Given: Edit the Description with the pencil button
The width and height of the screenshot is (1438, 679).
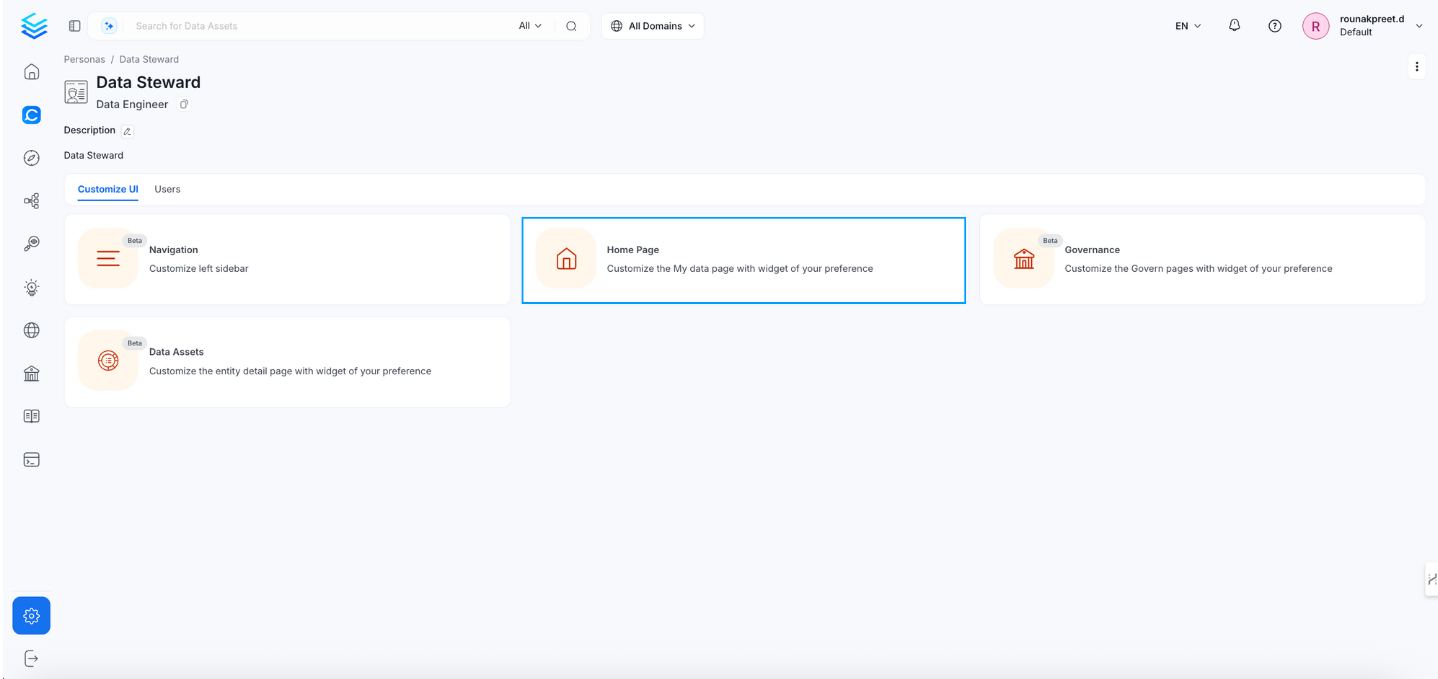Looking at the screenshot, I should coord(127,130).
